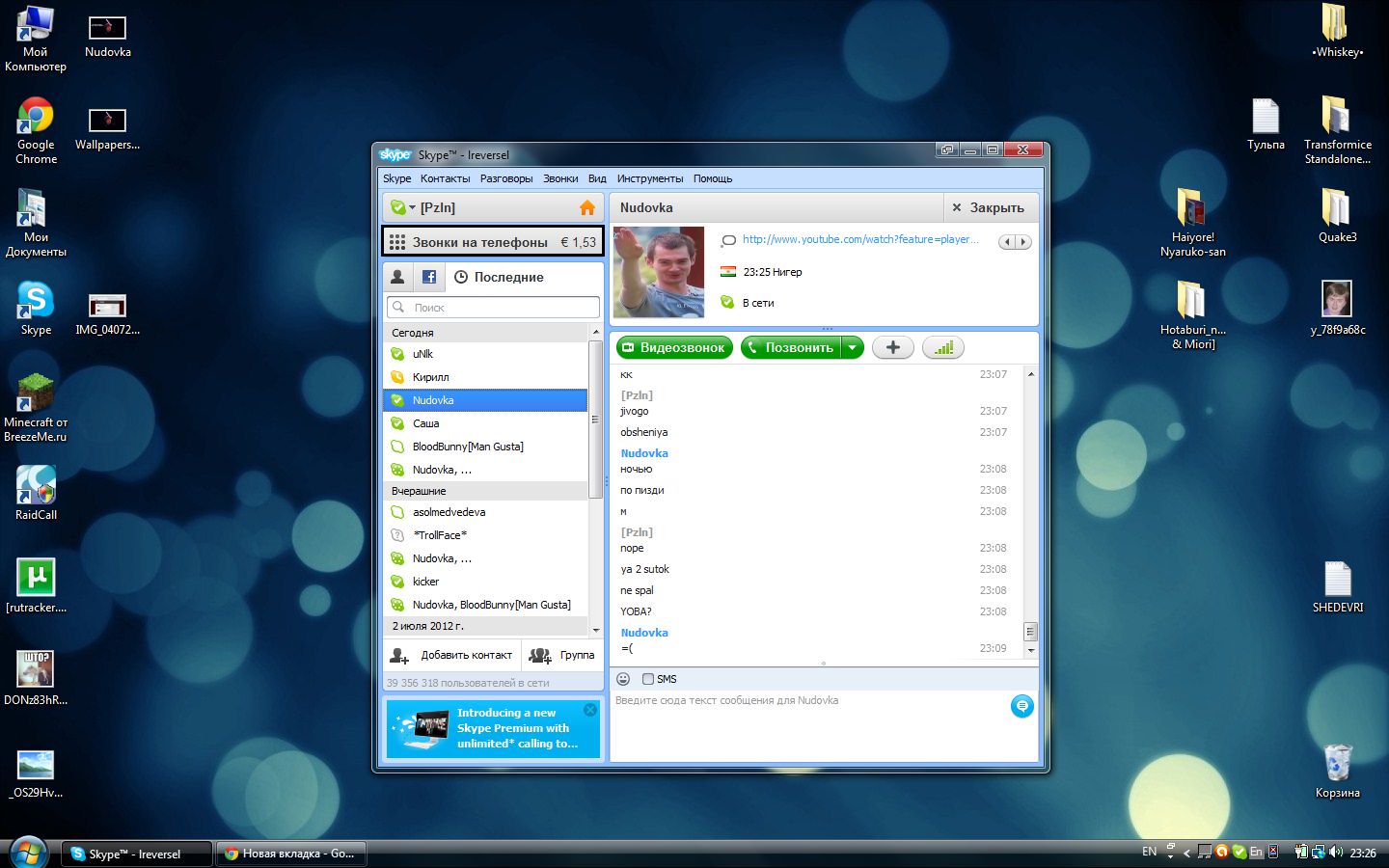Open Google Chrome desktop icon
Viewport: 1389px width, 868px height.
36,131
